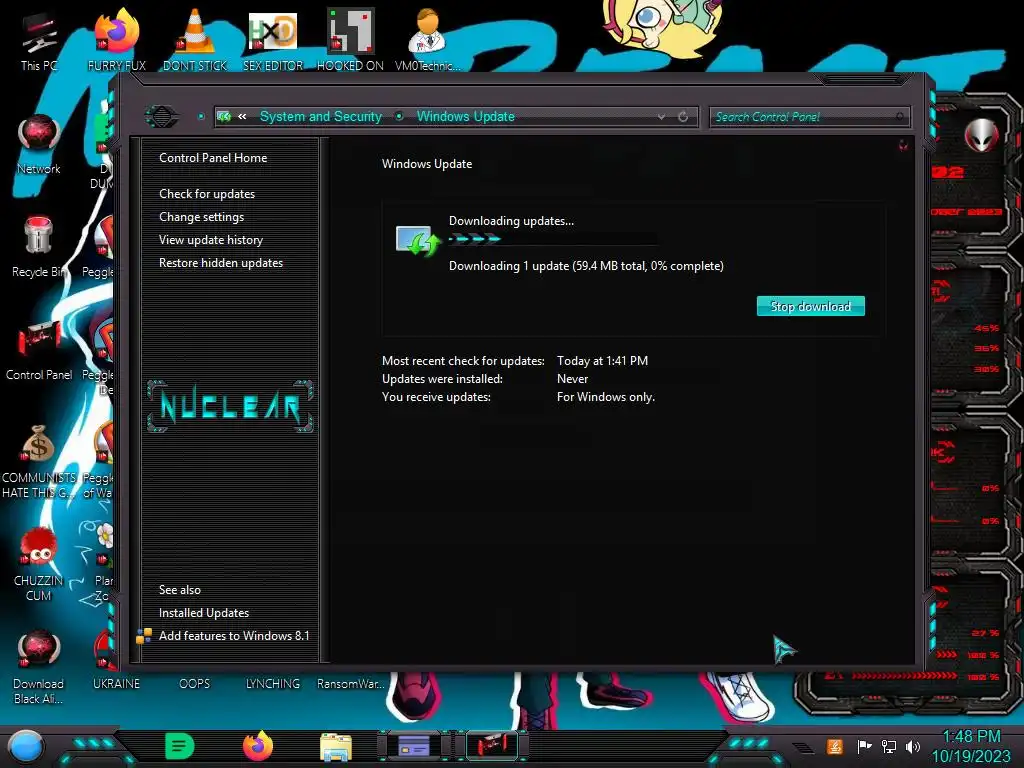Click Restore hidden updates
This screenshot has height=768, width=1024.
221,263
